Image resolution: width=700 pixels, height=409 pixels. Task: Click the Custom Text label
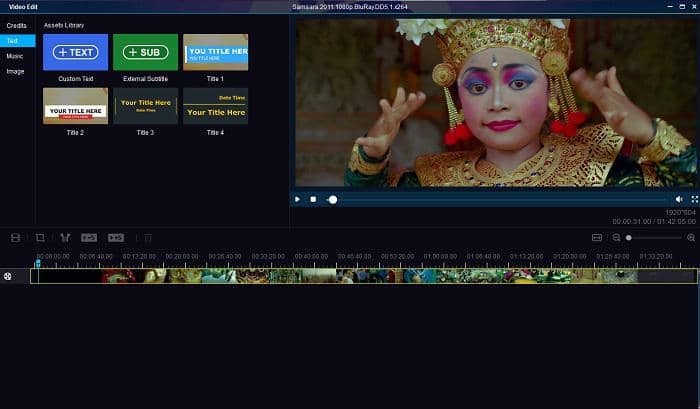click(76, 79)
